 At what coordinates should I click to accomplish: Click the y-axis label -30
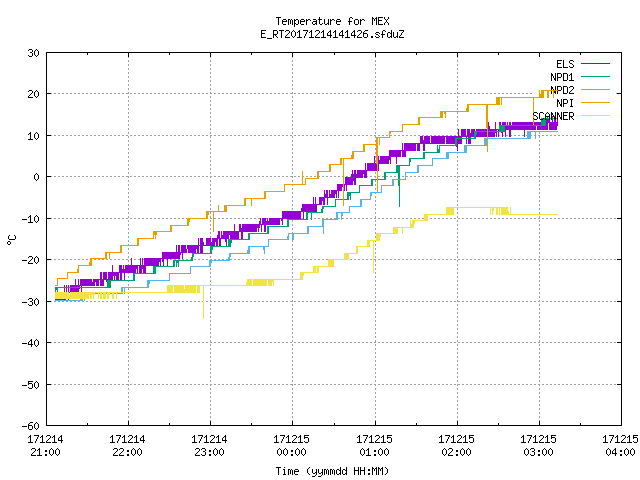(x=31, y=302)
